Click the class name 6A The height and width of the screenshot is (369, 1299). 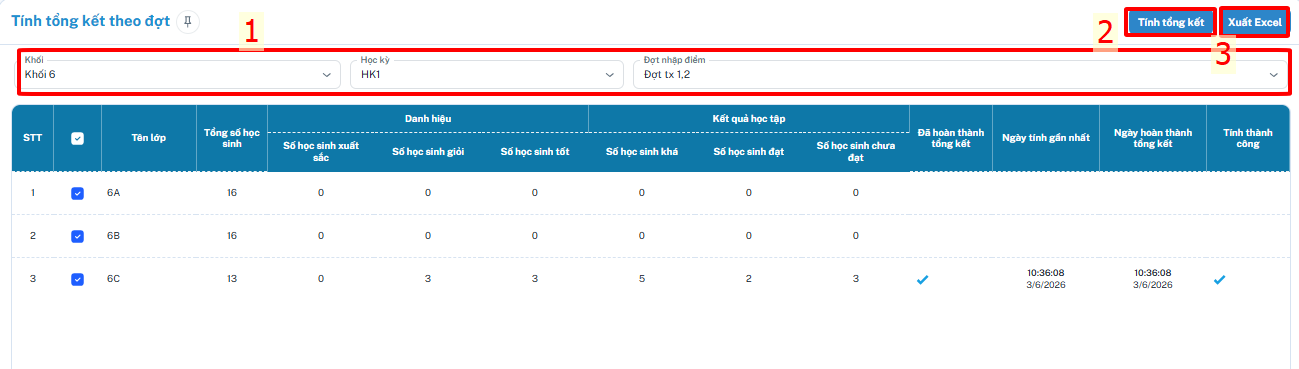click(113, 193)
